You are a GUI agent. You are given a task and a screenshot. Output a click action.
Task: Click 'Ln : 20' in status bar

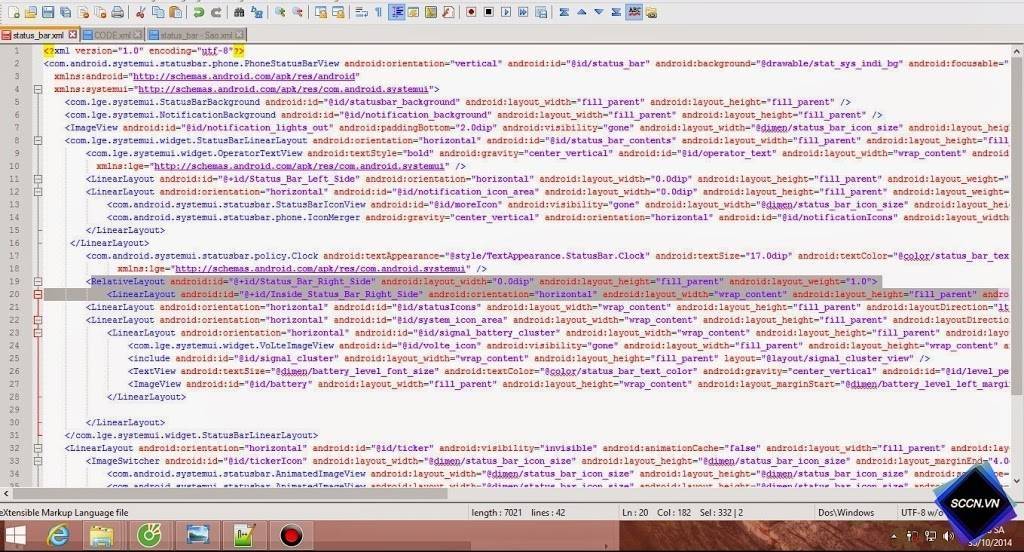click(635, 513)
